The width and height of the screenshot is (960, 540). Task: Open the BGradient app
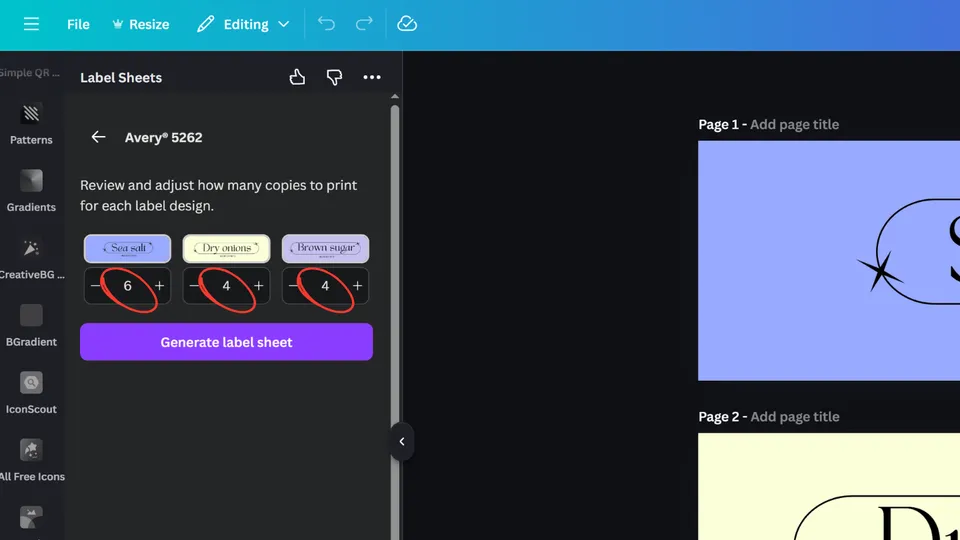31,326
